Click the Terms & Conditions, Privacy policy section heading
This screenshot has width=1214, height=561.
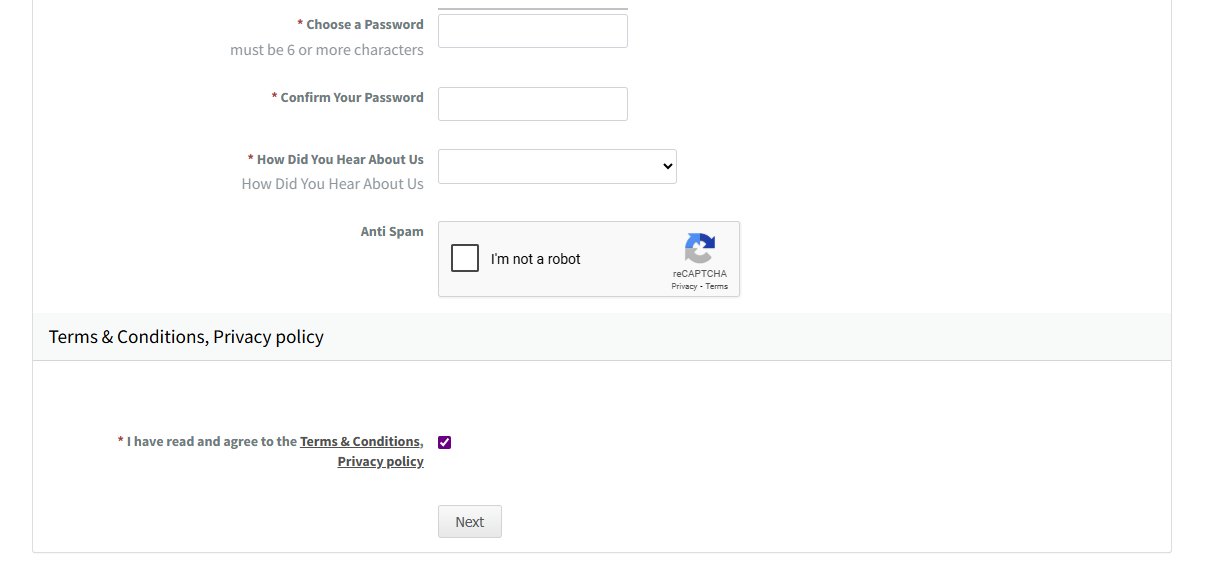[186, 337]
